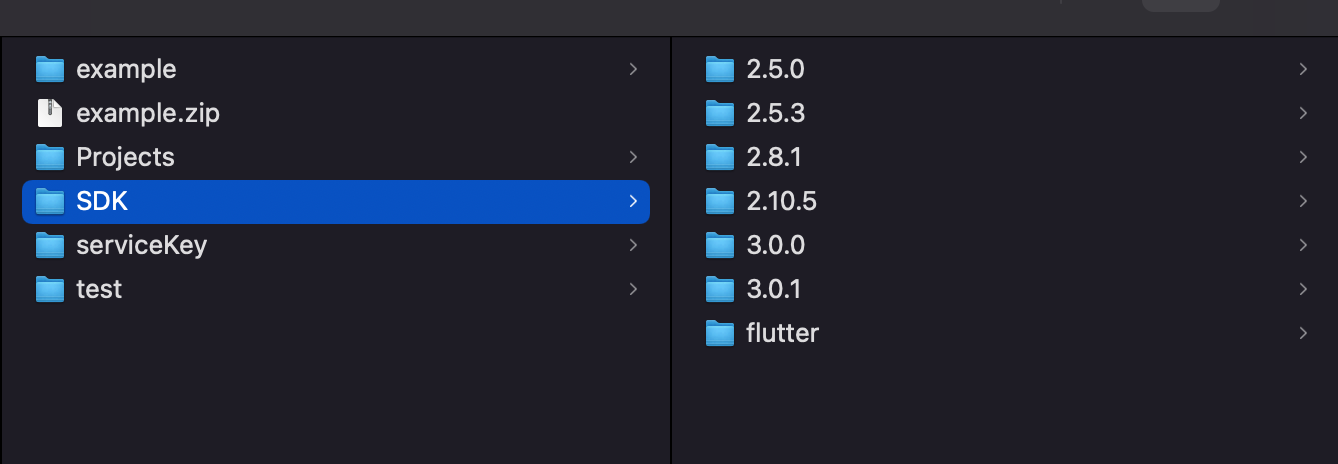Screen dimensions: 1338x464
Task: Select the 2.8.1 version folder
Action: point(774,157)
